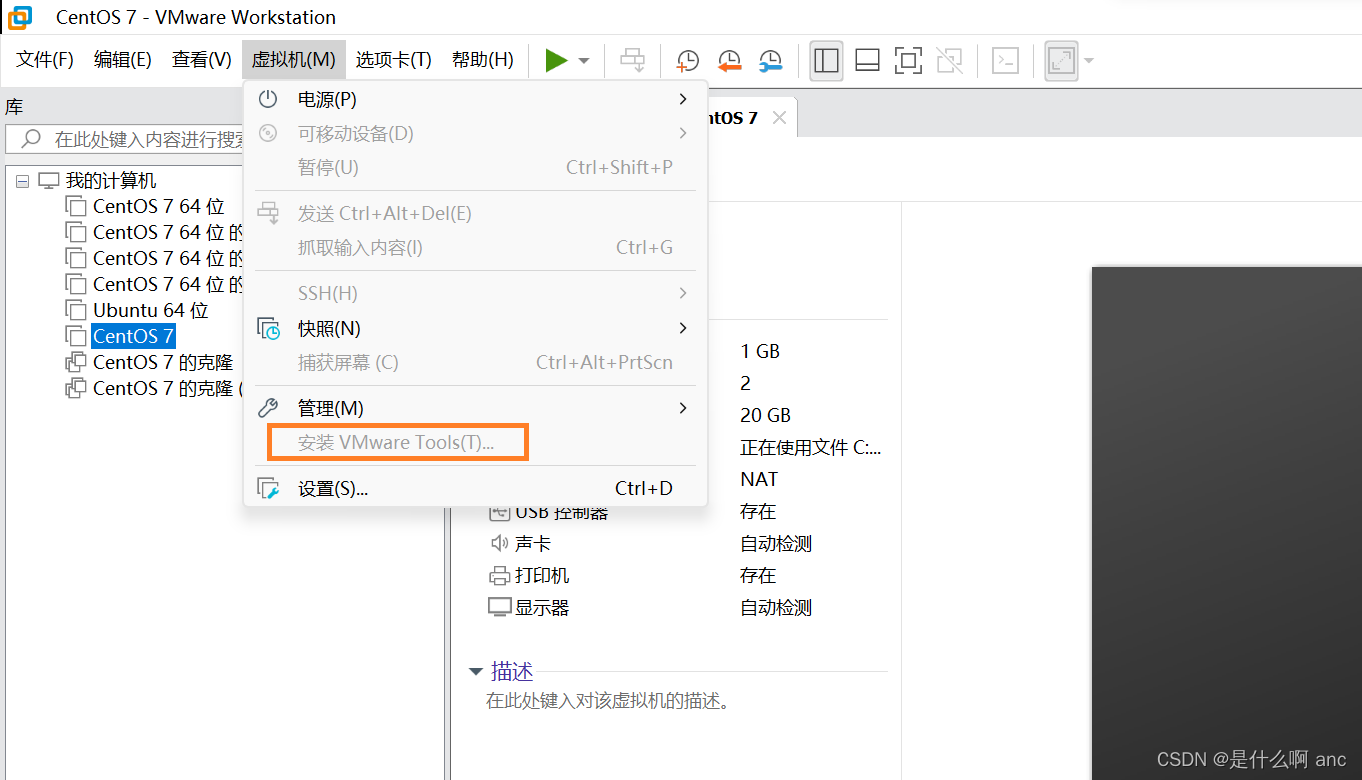This screenshot has width=1362, height=780.
Task: Open the 编辑(E) menu
Action: [x=122, y=60]
